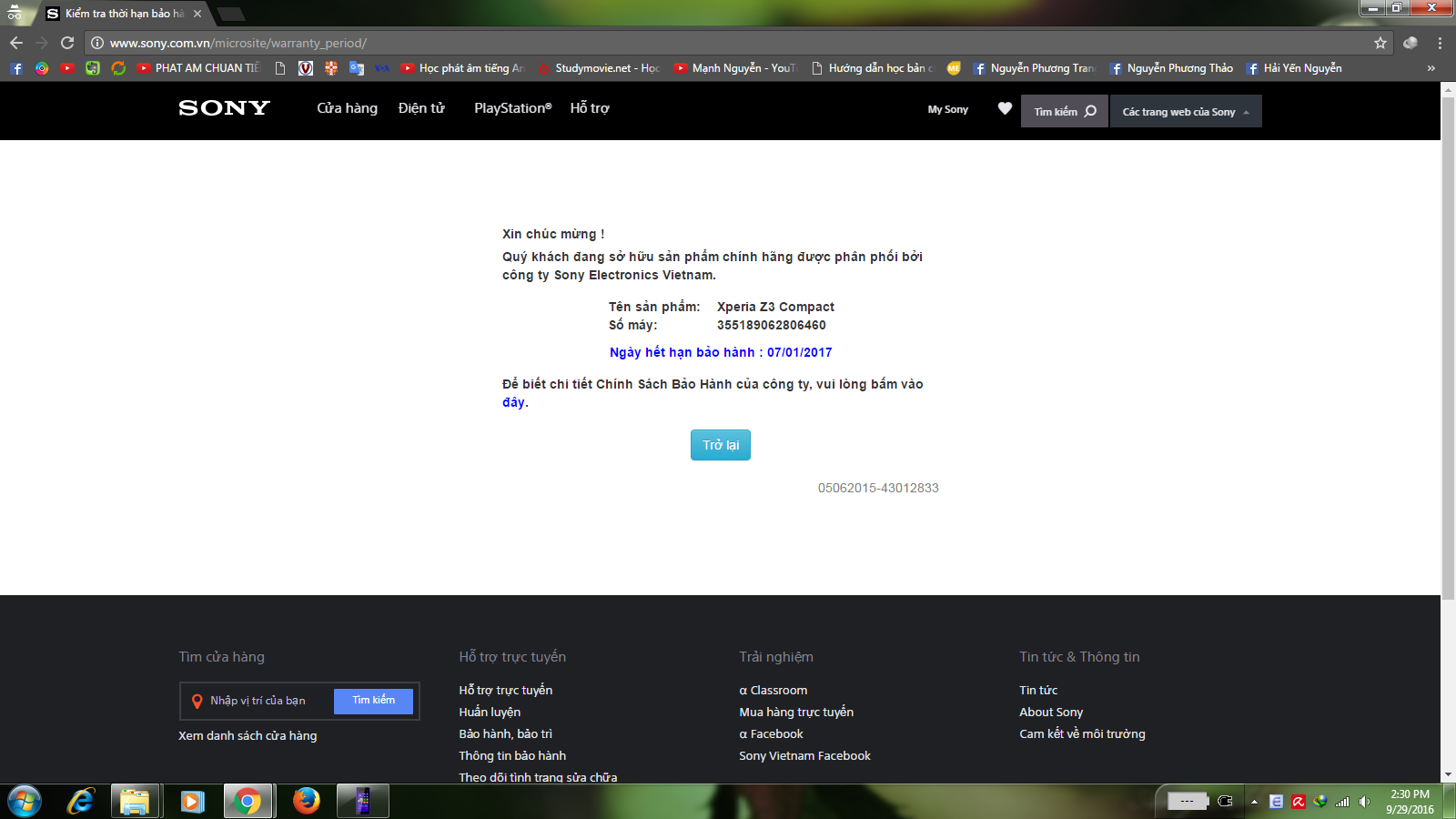The image size is (1456, 819).
Task: Open a new browser tab
Action: pos(230,14)
